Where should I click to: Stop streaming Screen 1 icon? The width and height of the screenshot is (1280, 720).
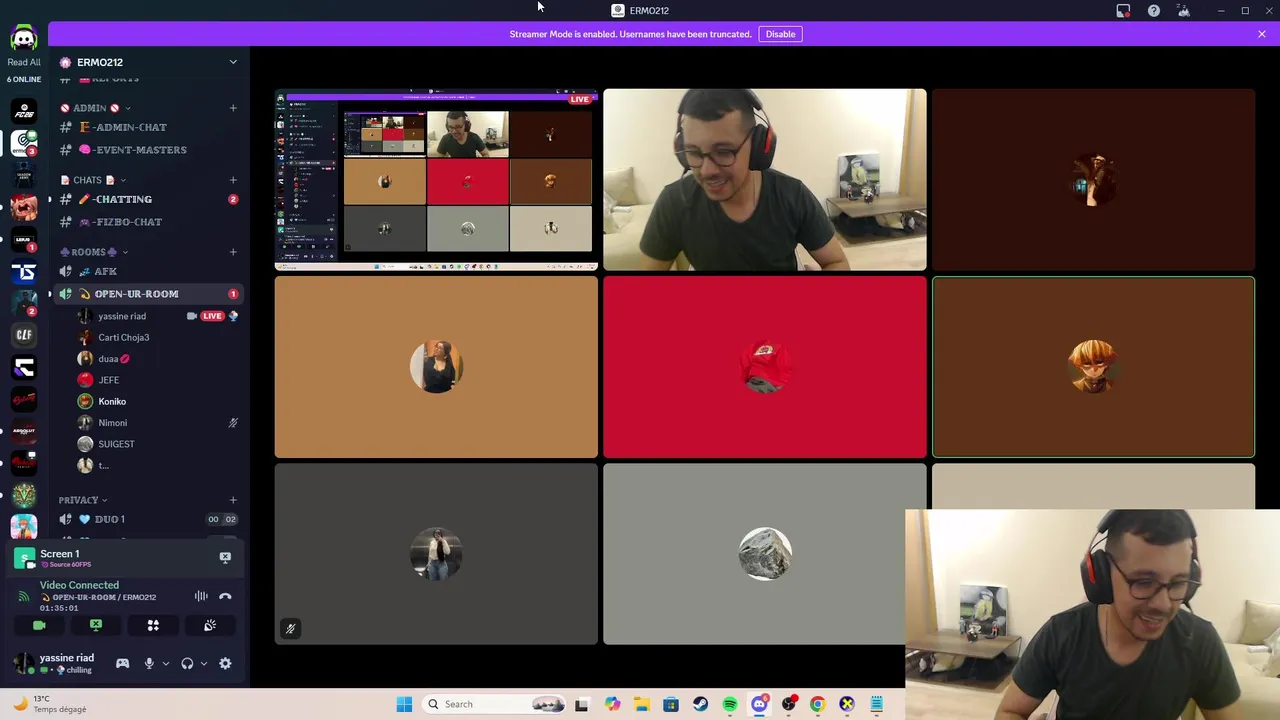pos(225,557)
